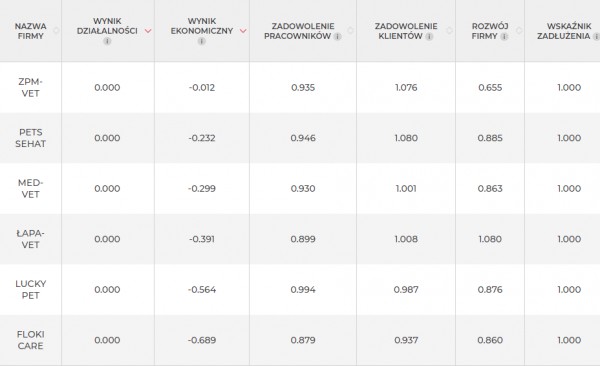Image resolution: width=600 pixels, height=366 pixels.
Task: Show info icon beside Rozwój Firmy
Action: [x=504, y=36]
